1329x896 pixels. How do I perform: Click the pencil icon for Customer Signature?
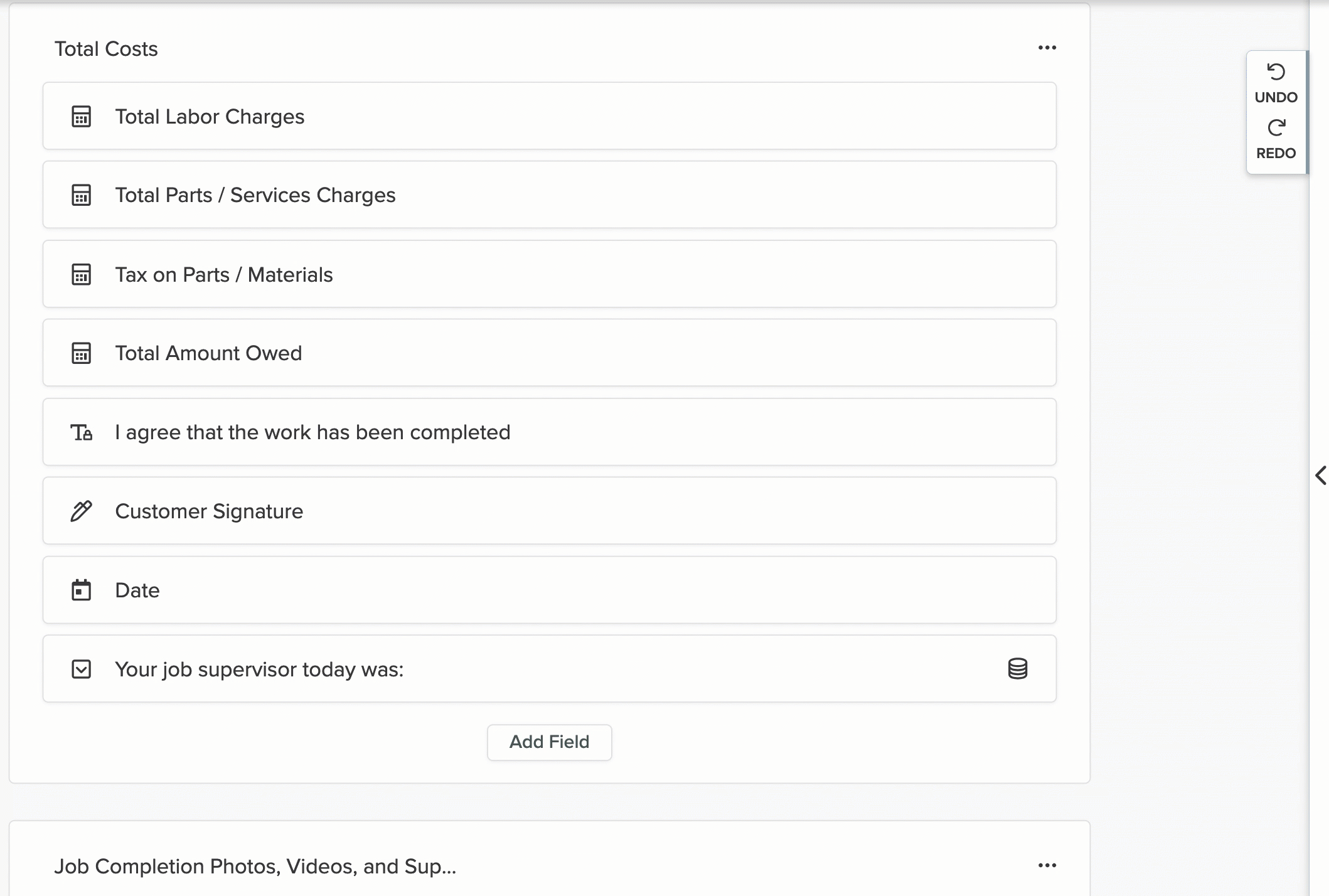[x=82, y=511]
